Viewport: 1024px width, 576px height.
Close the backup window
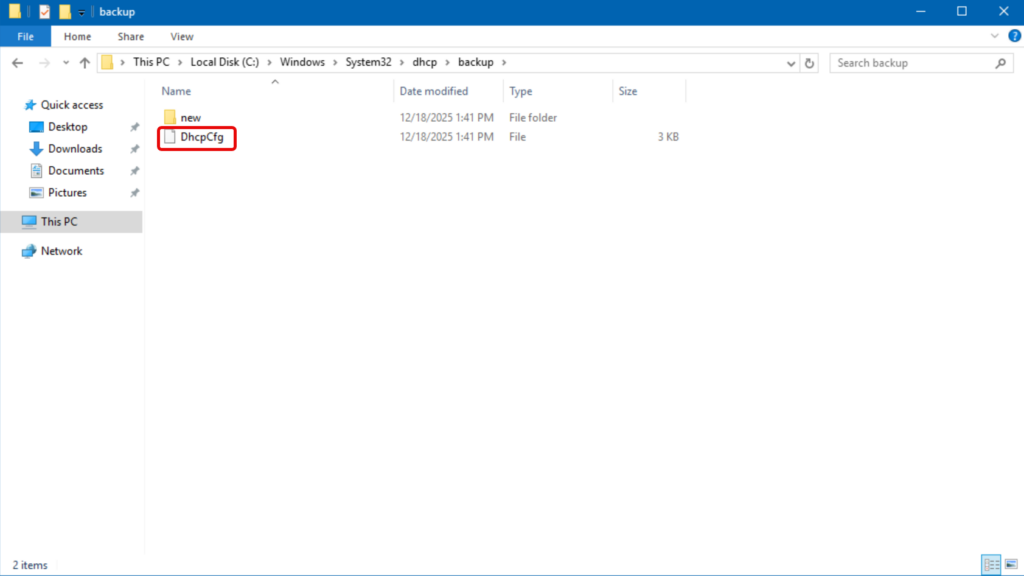click(x=1004, y=12)
